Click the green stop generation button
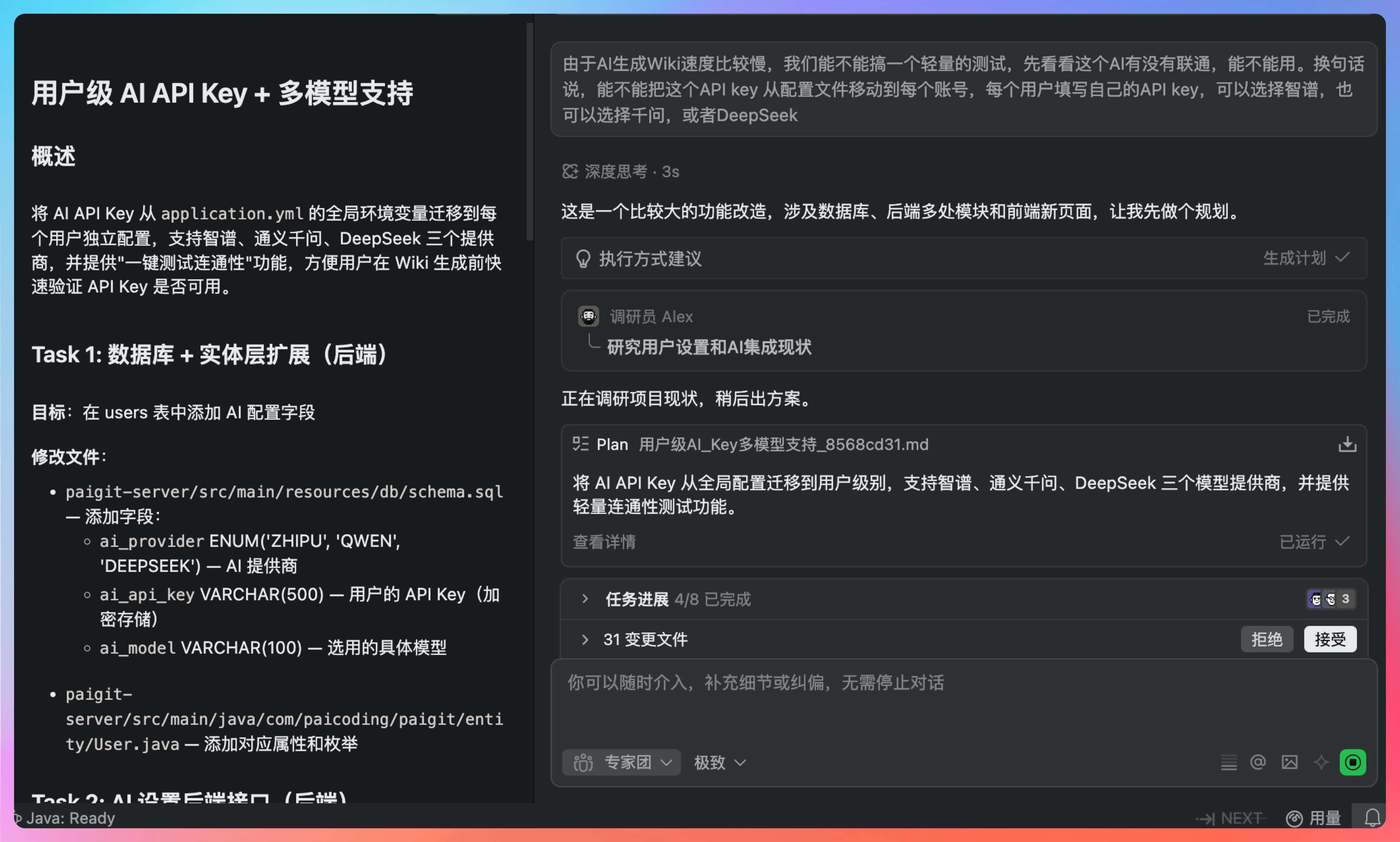1400x842 pixels. (x=1352, y=762)
